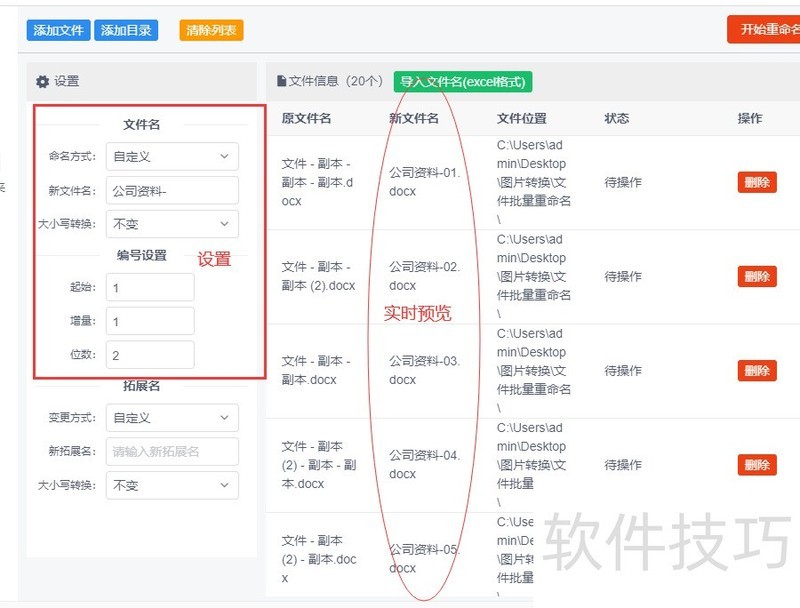
Task: Click the 拓展名 section title
Action: coord(141,386)
